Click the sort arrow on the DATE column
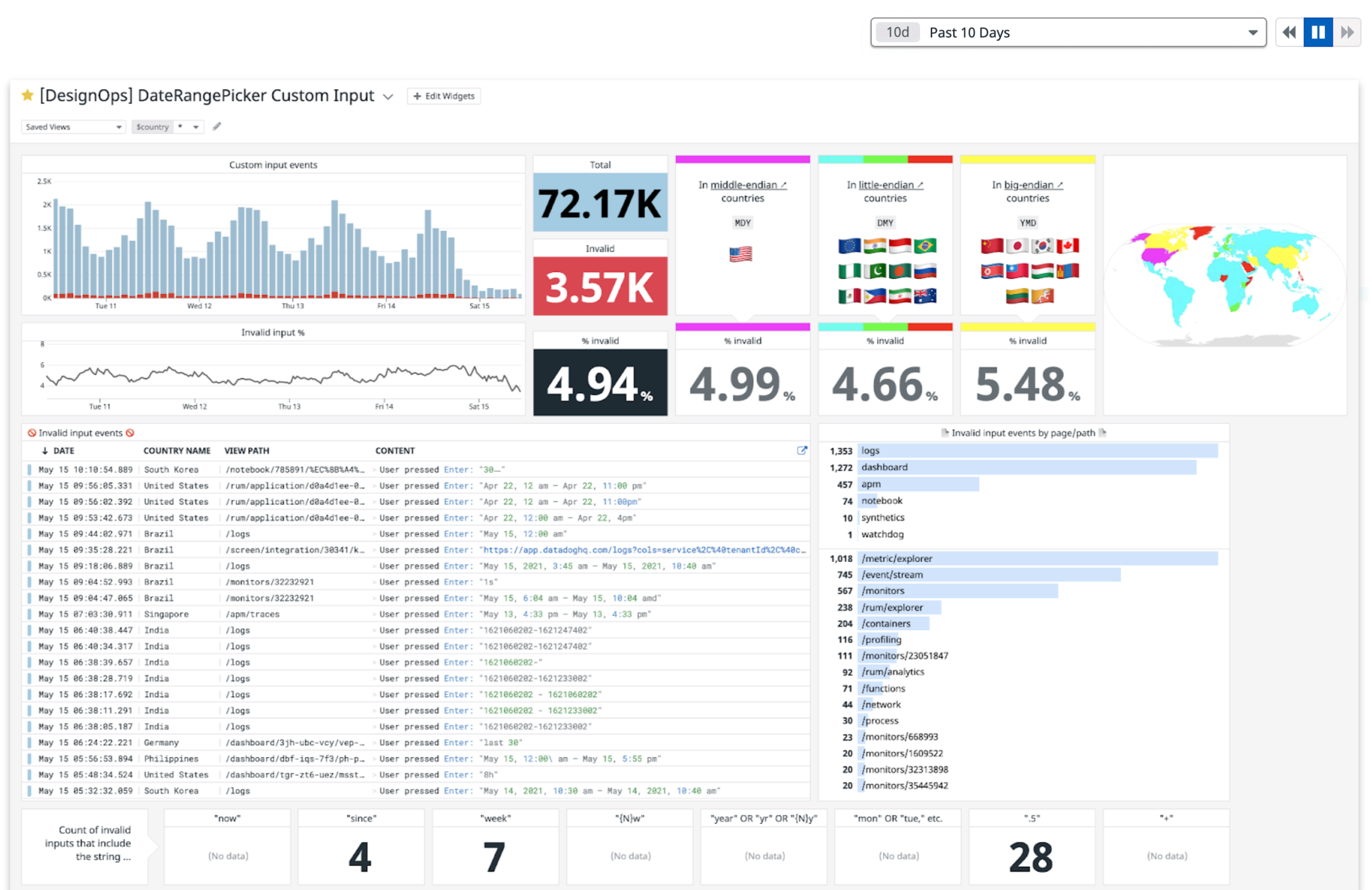Viewport: 1372px width, 890px height. point(44,450)
